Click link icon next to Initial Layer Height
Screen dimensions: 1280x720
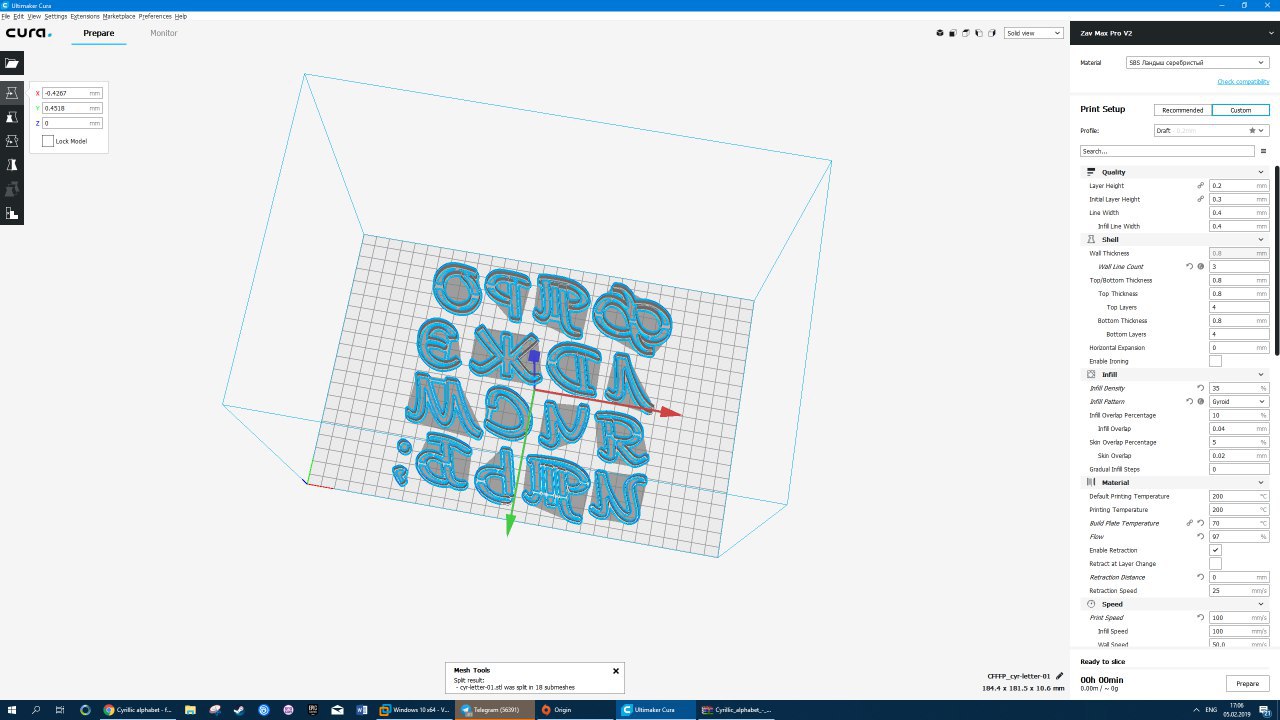click(1201, 199)
